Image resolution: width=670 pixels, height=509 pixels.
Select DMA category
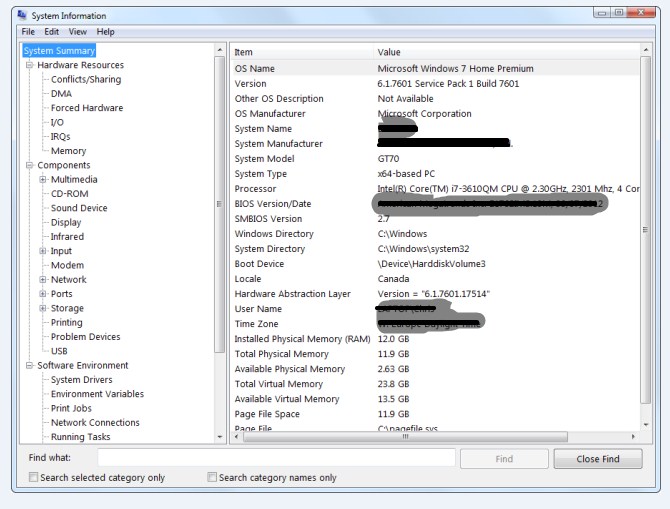click(x=61, y=94)
